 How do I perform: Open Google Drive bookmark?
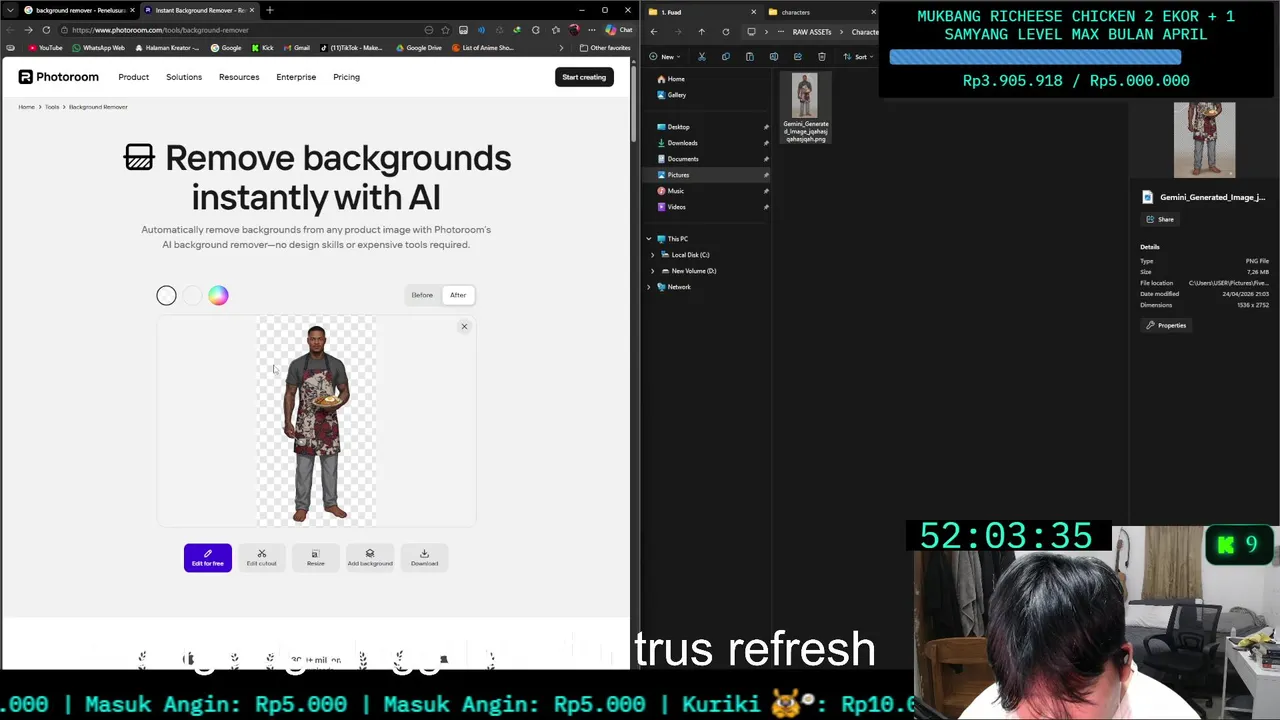(419, 48)
